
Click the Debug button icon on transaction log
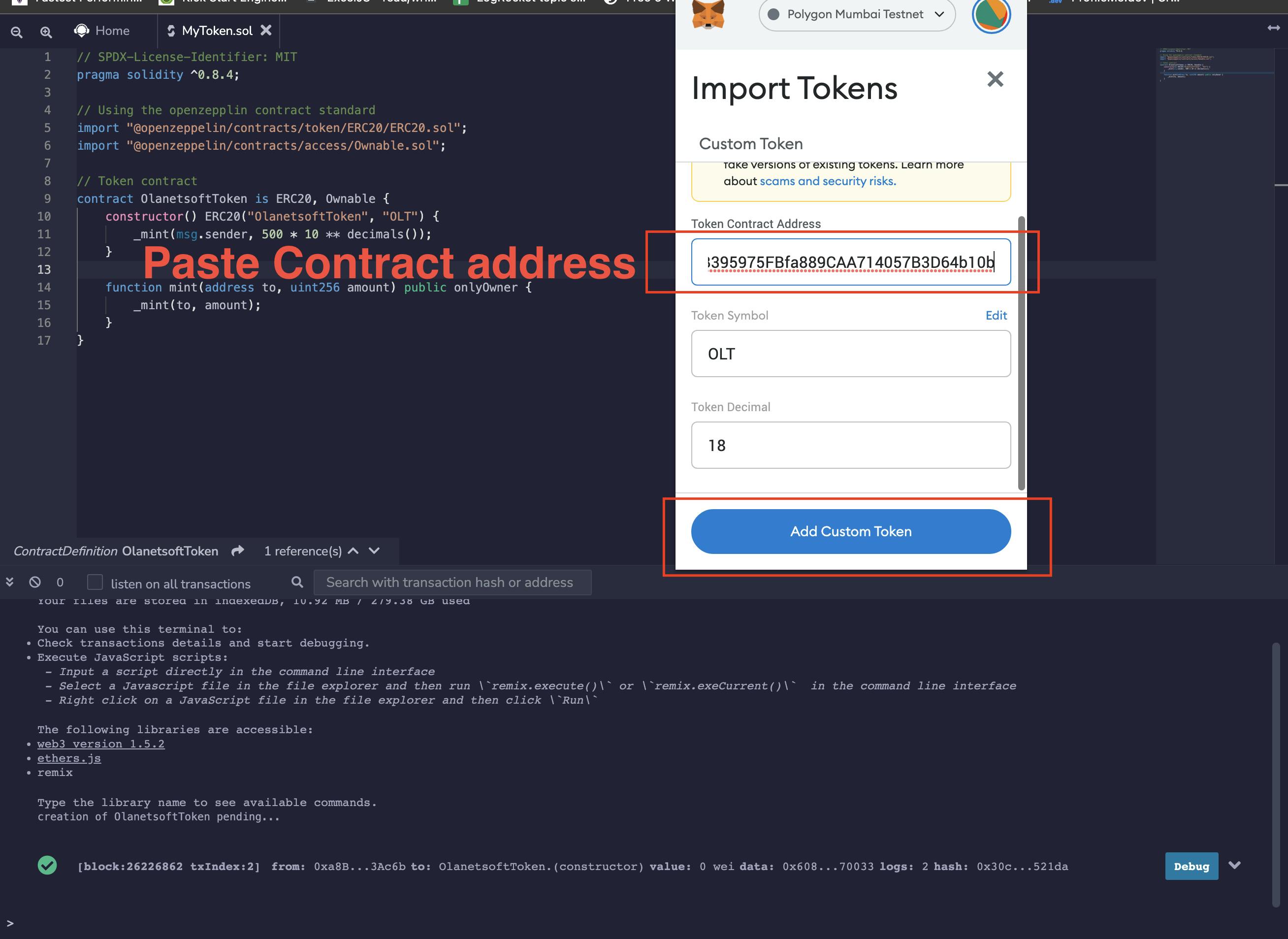(1192, 866)
